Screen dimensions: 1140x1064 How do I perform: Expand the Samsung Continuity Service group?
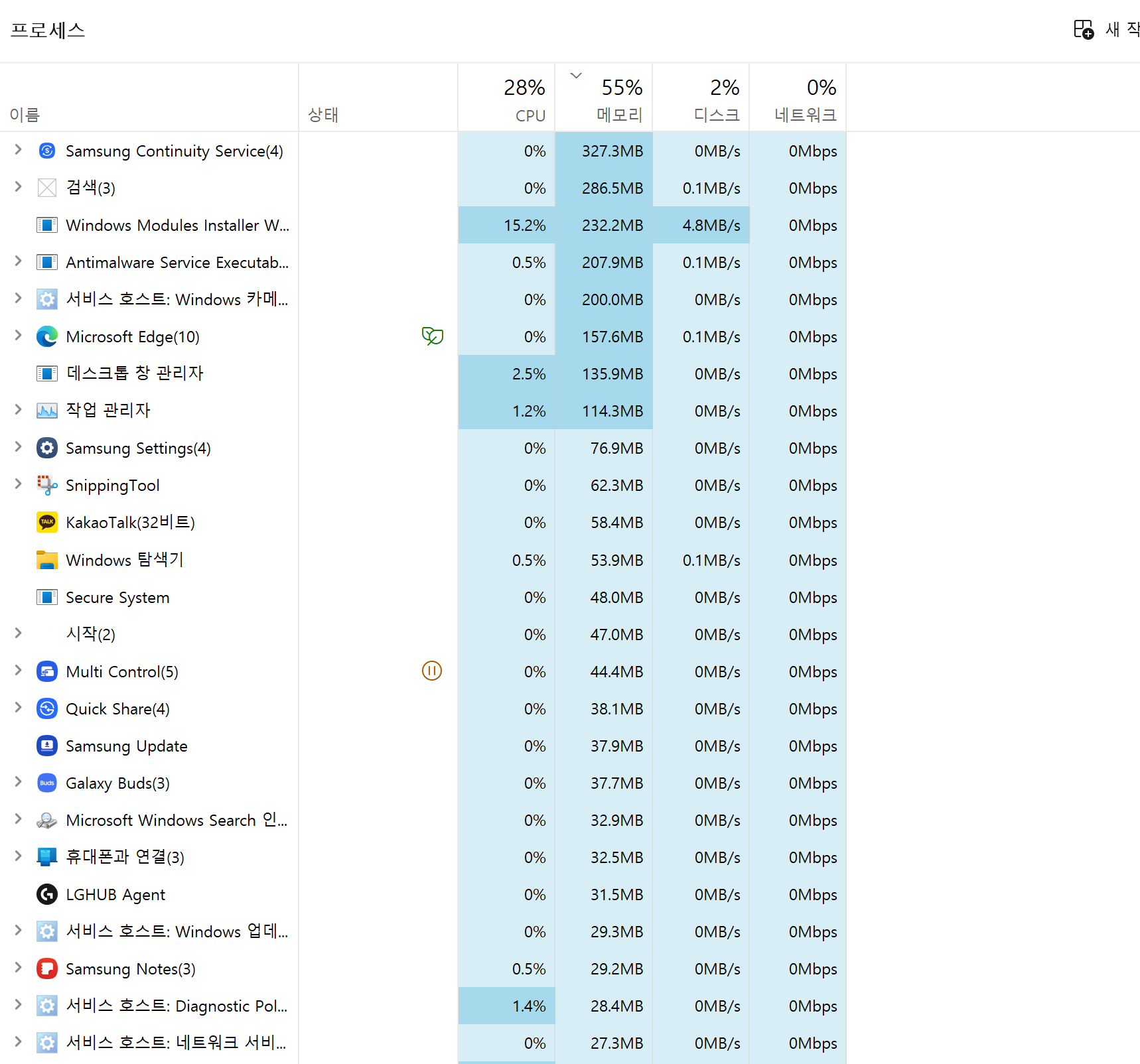[x=19, y=149]
